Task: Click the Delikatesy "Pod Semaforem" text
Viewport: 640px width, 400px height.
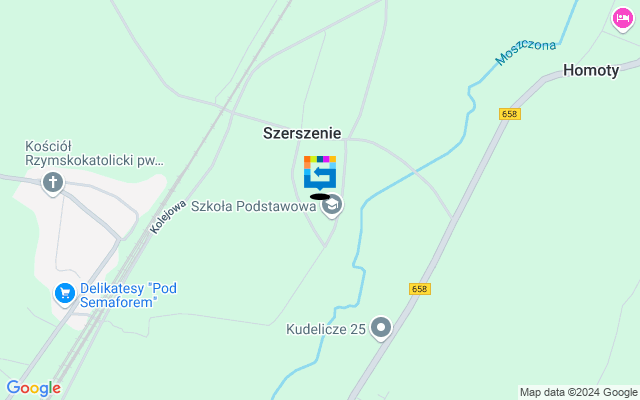Action: 128,295
